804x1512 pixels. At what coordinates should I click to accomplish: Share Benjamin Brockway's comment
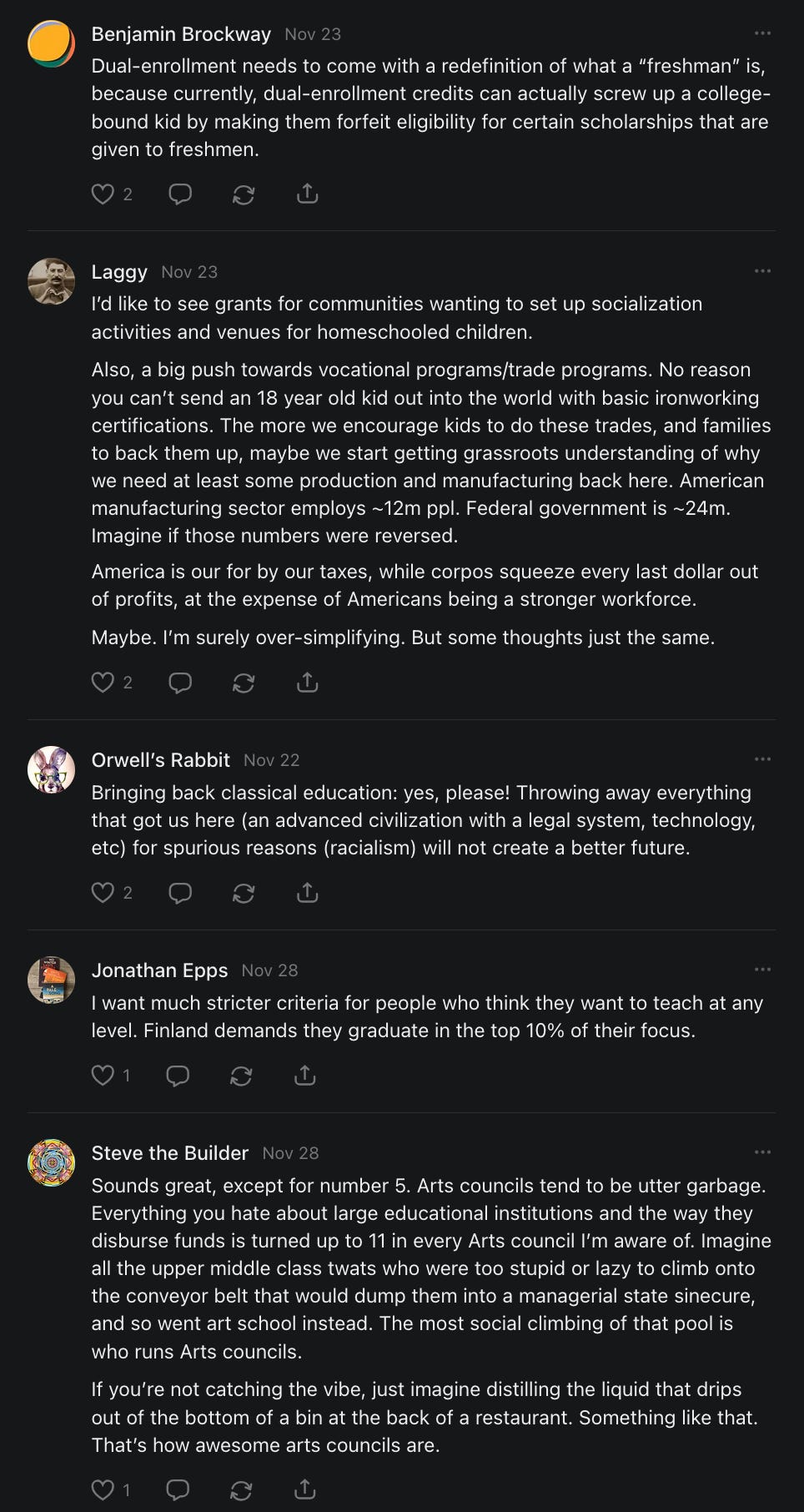[307, 194]
